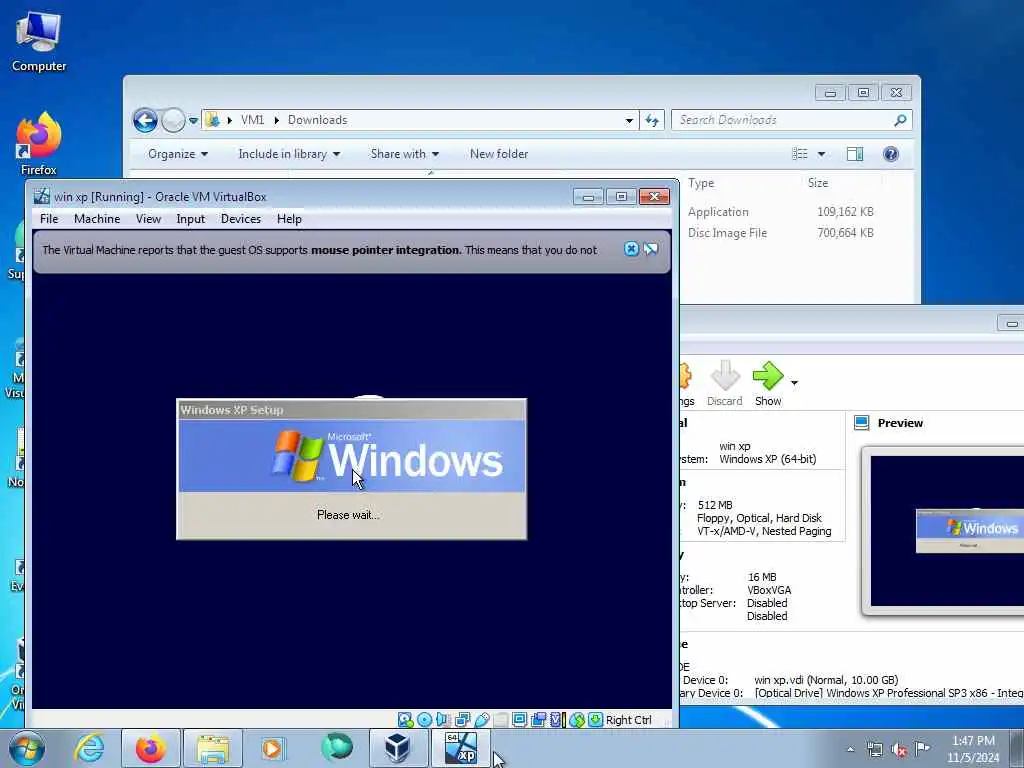
Task: Open the File menu in VirtualBox VM window
Action: (x=49, y=219)
